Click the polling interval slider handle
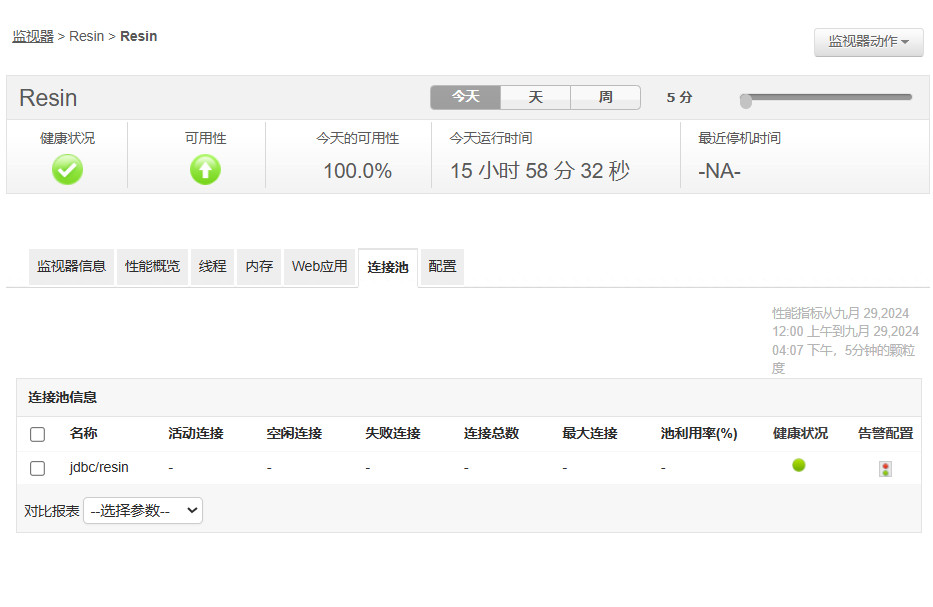This screenshot has width=933, height=607. tap(746, 101)
